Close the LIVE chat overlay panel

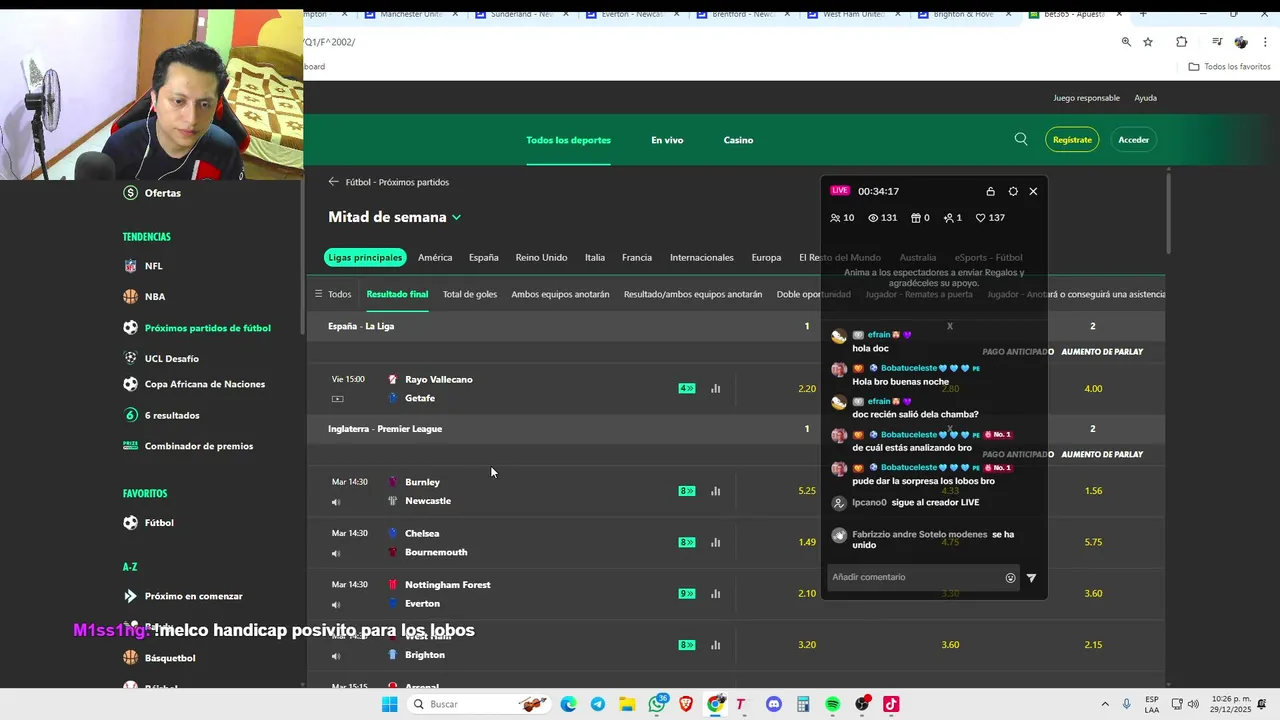[1034, 191]
